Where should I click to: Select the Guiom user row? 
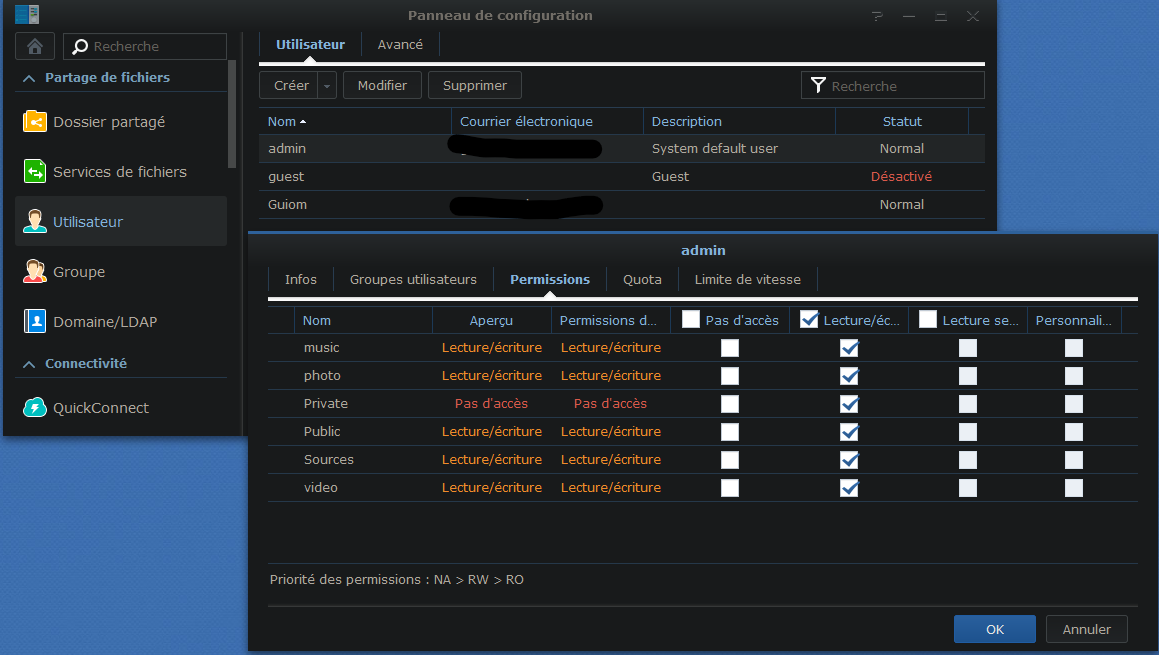[622, 205]
